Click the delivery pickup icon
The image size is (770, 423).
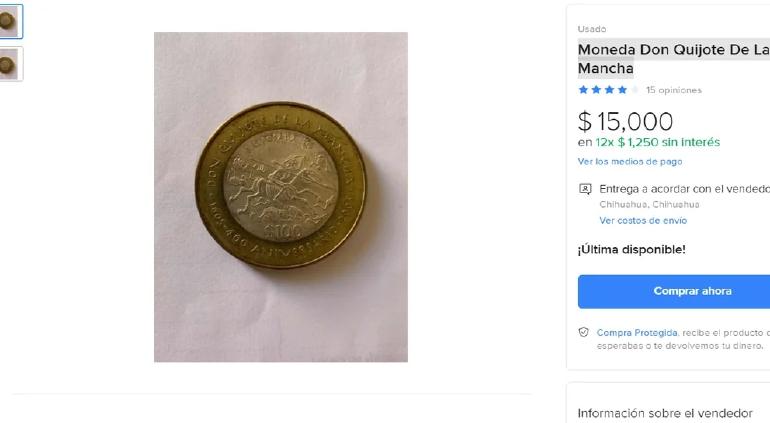click(585, 189)
